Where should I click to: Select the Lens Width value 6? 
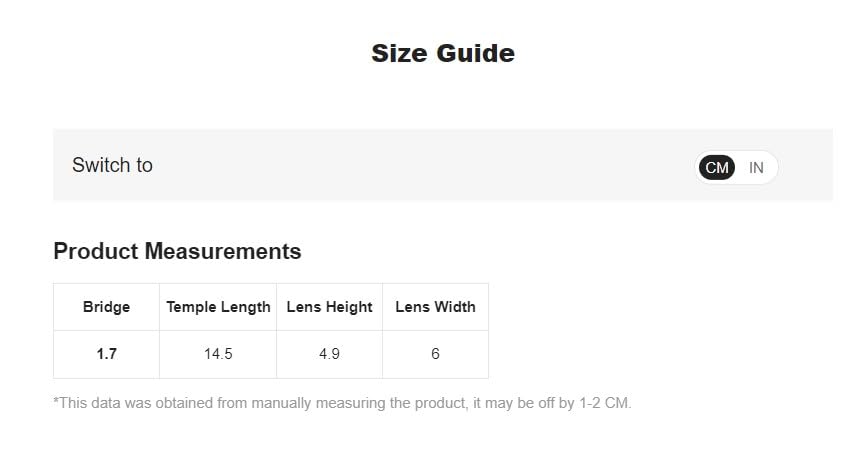tap(435, 354)
